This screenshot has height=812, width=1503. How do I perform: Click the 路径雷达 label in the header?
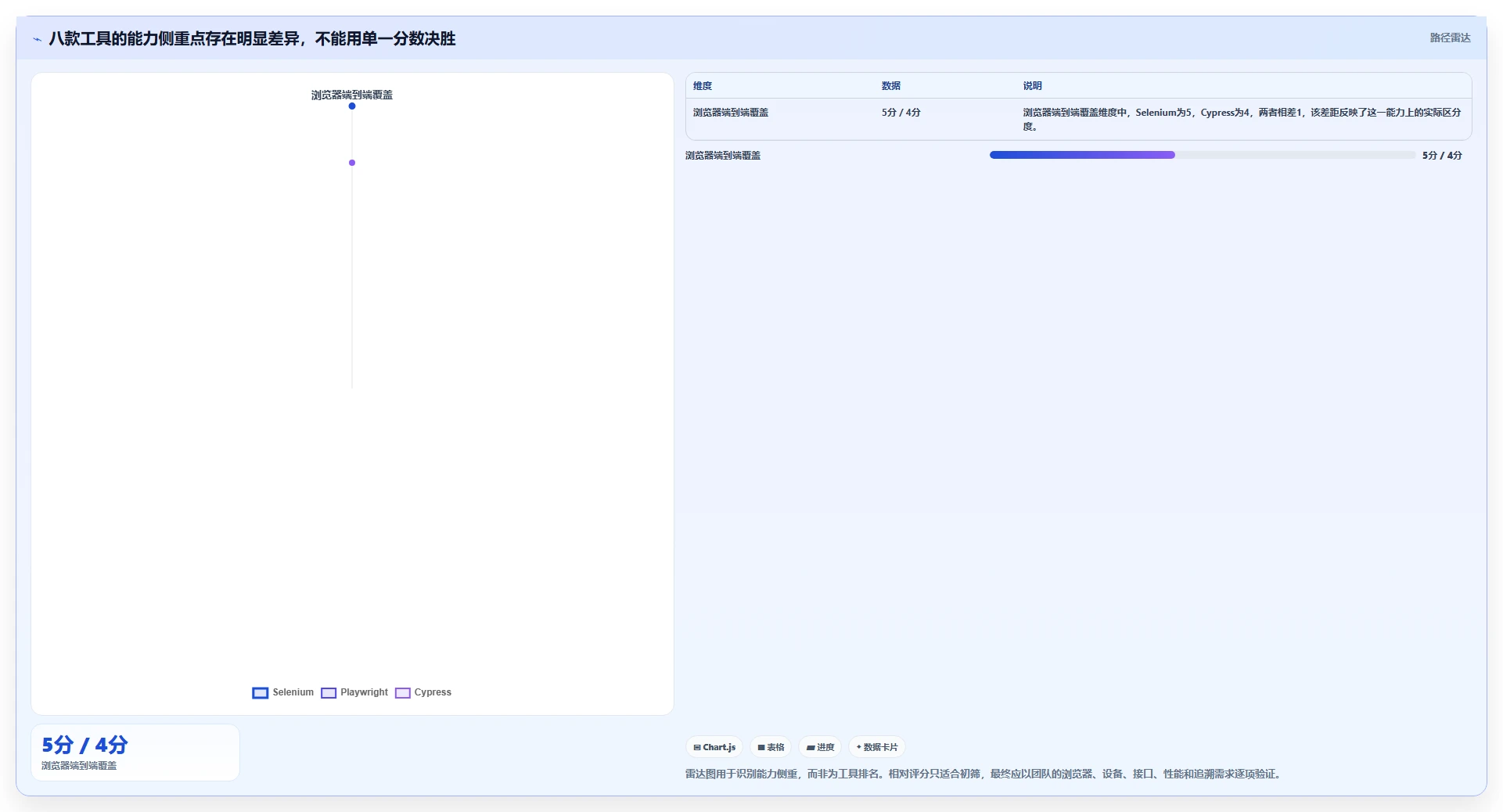coord(1450,38)
